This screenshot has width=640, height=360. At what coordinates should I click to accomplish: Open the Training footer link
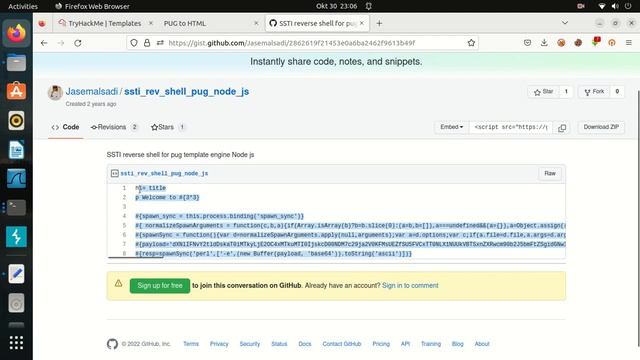(x=431, y=344)
